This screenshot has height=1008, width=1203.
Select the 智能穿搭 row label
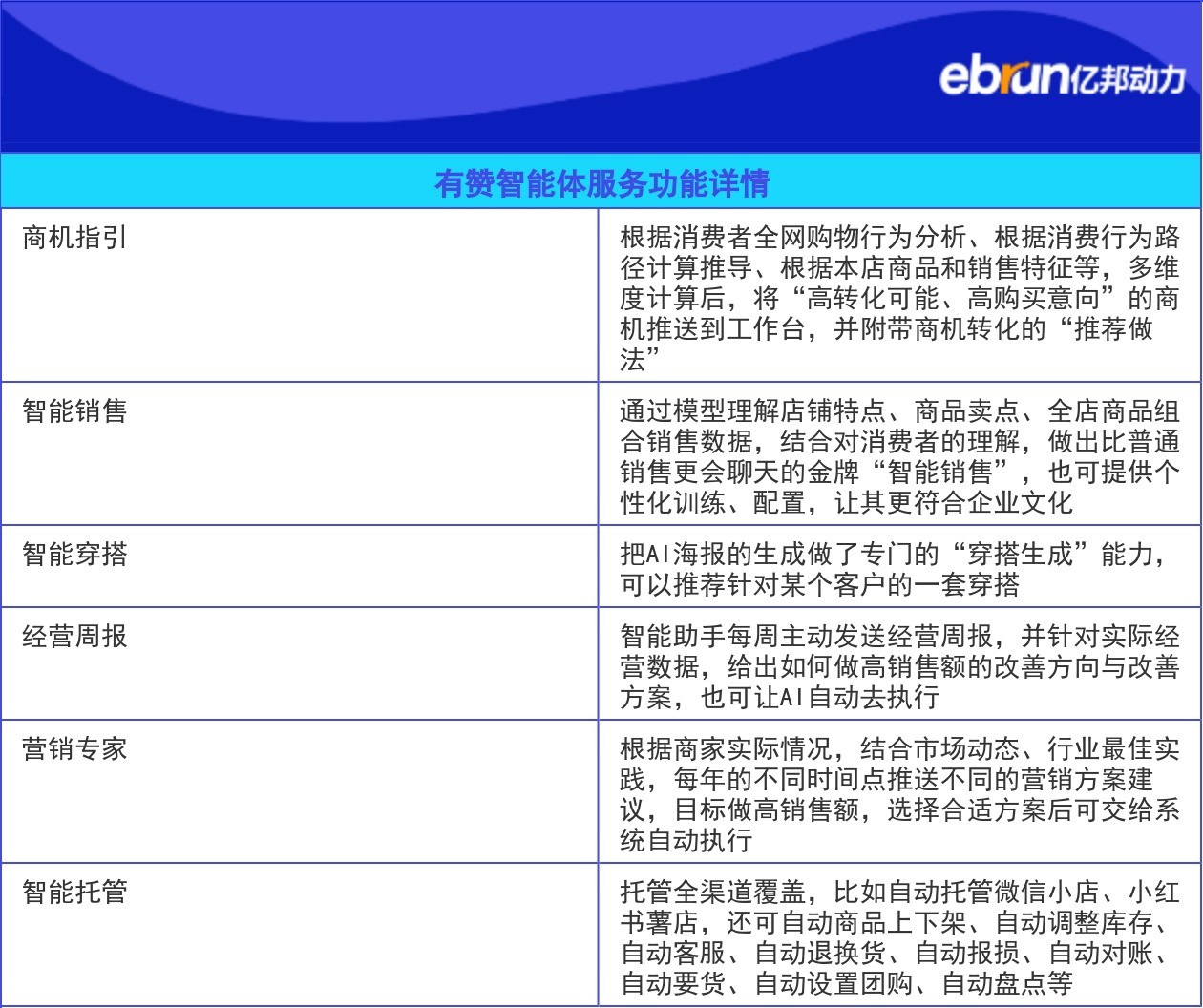click(x=74, y=555)
